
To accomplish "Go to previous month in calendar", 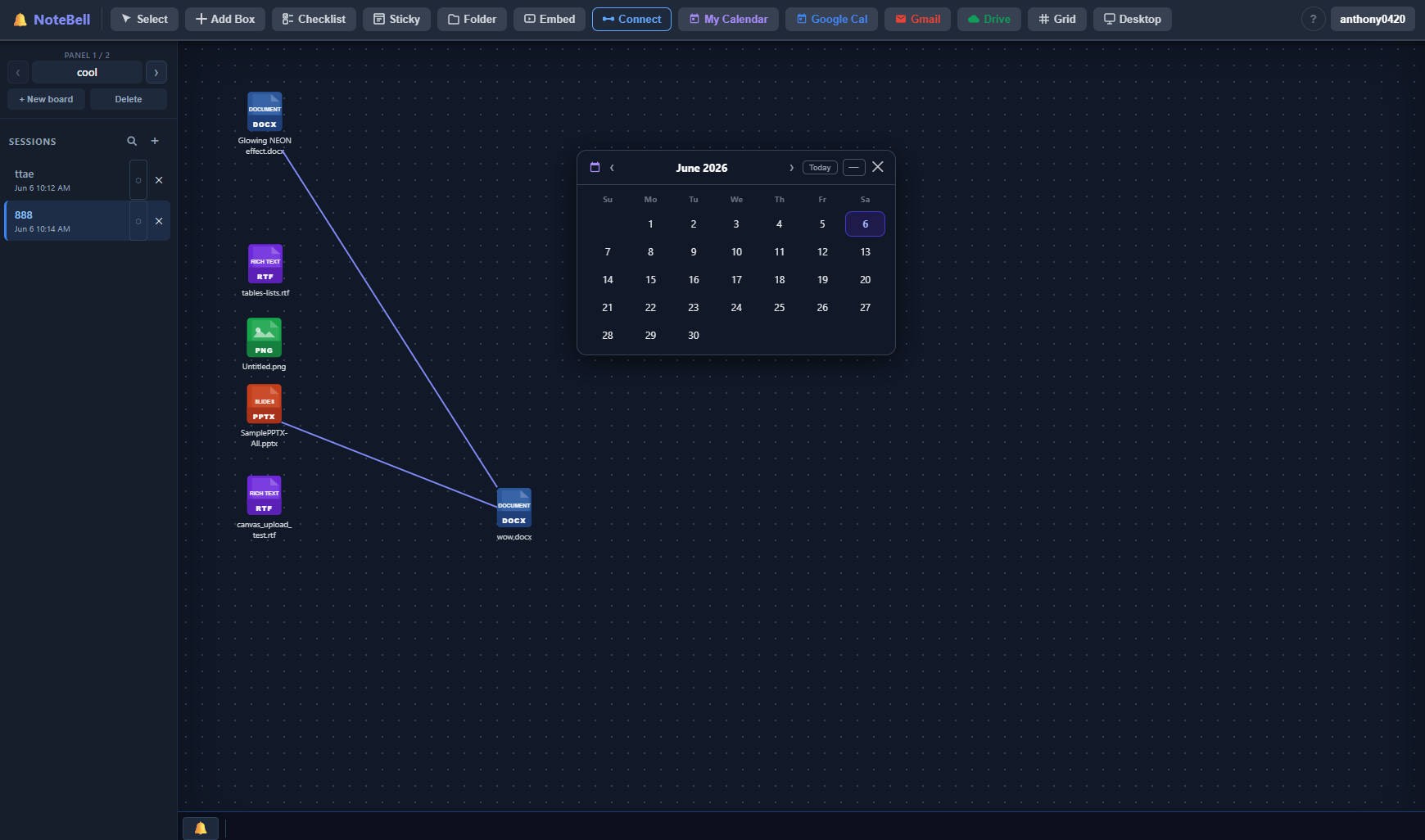I will pyautogui.click(x=612, y=168).
